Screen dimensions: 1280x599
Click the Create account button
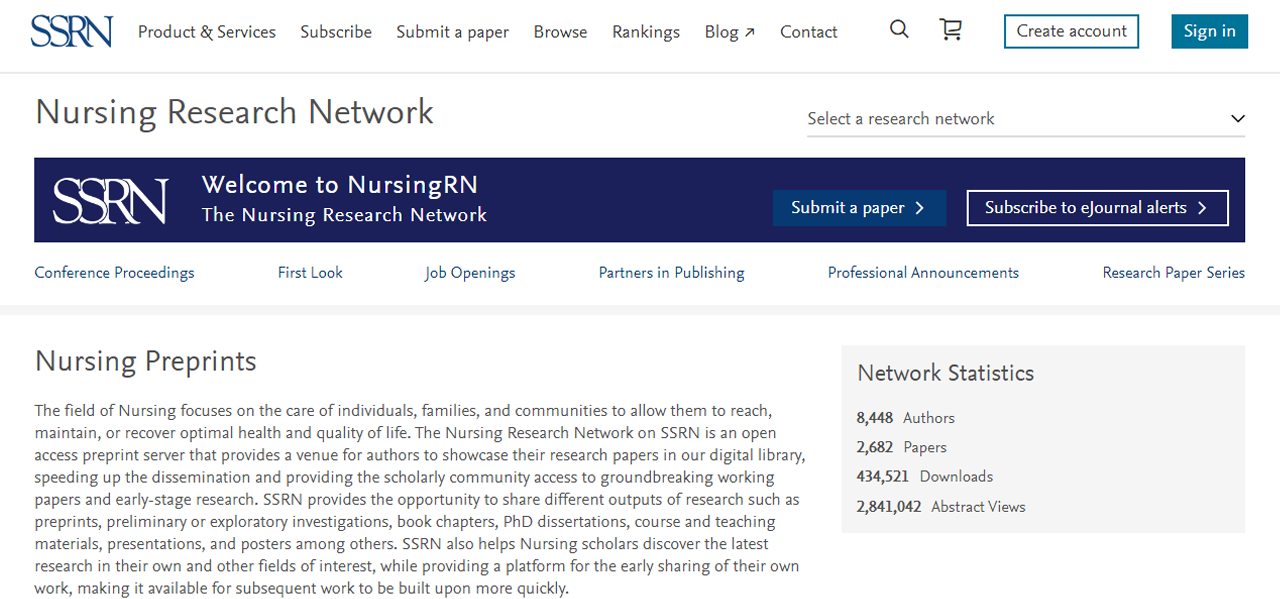pos(1071,31)
